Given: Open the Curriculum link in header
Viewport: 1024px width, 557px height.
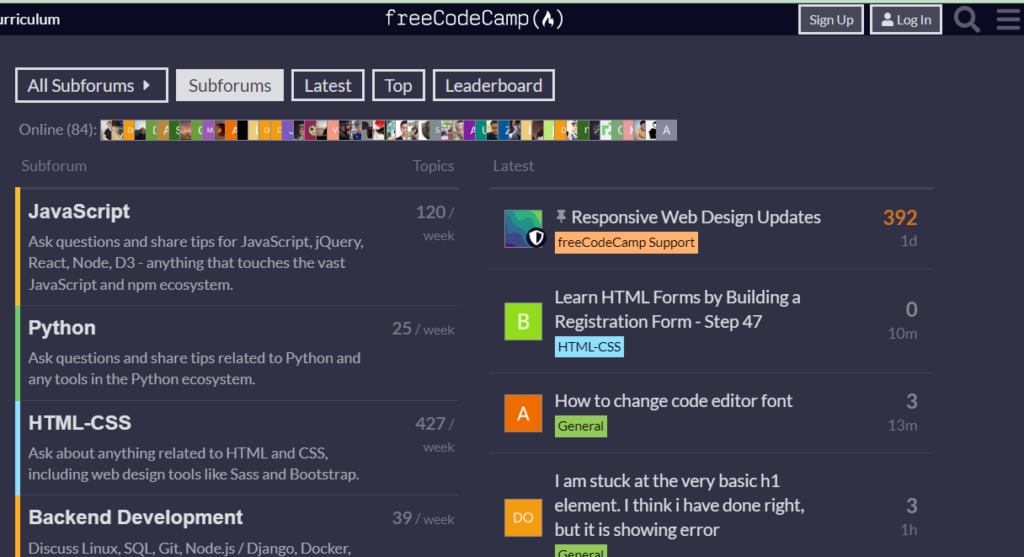Looking at the screenshot, I should click(30, 20).
